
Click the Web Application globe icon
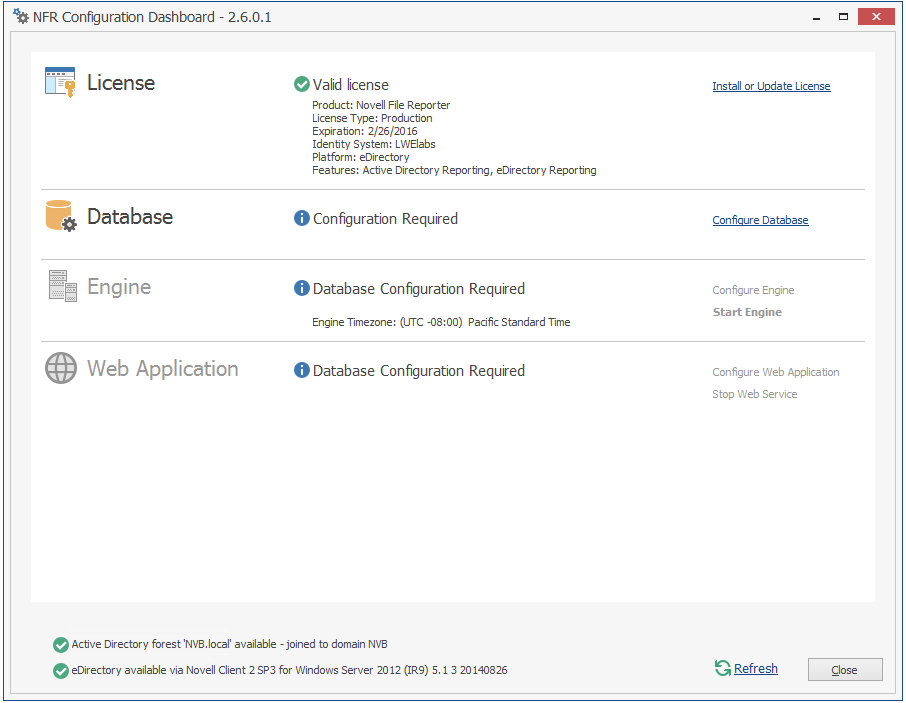[61, 369]
